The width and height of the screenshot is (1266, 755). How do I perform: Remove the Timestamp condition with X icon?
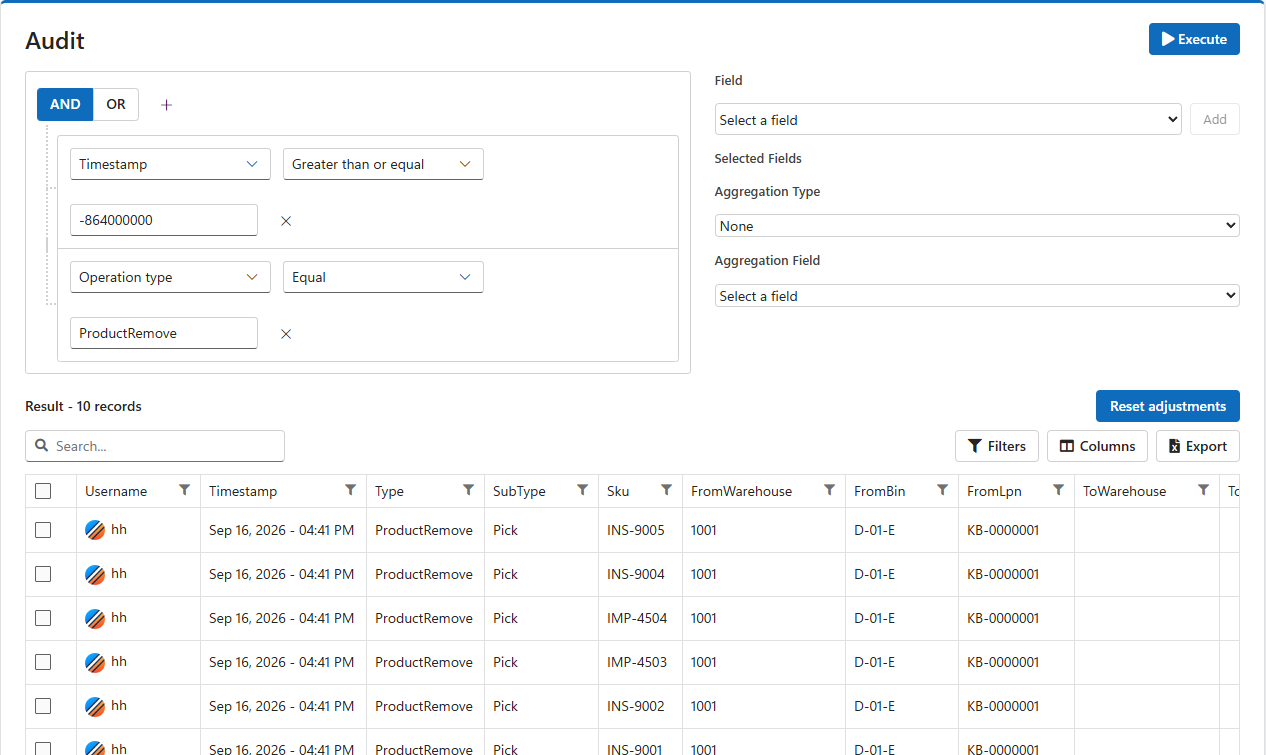286,221
